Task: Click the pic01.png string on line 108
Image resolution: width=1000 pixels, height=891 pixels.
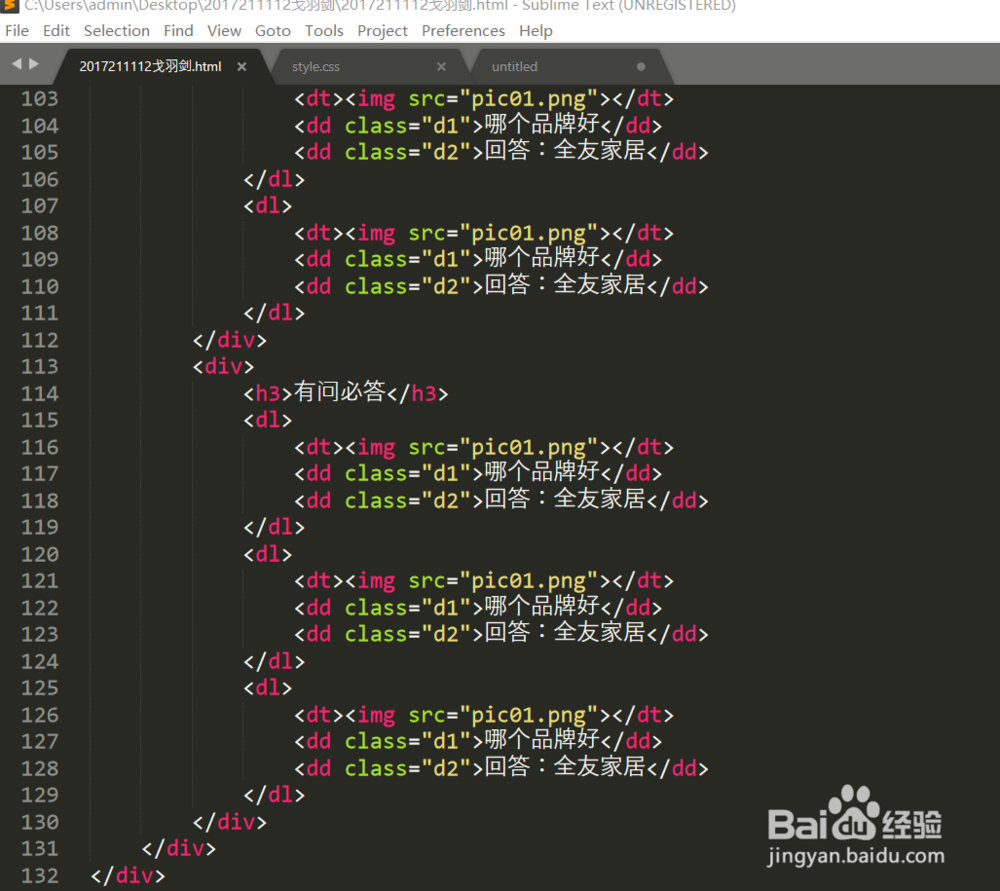Action: [x=529, y=233]
